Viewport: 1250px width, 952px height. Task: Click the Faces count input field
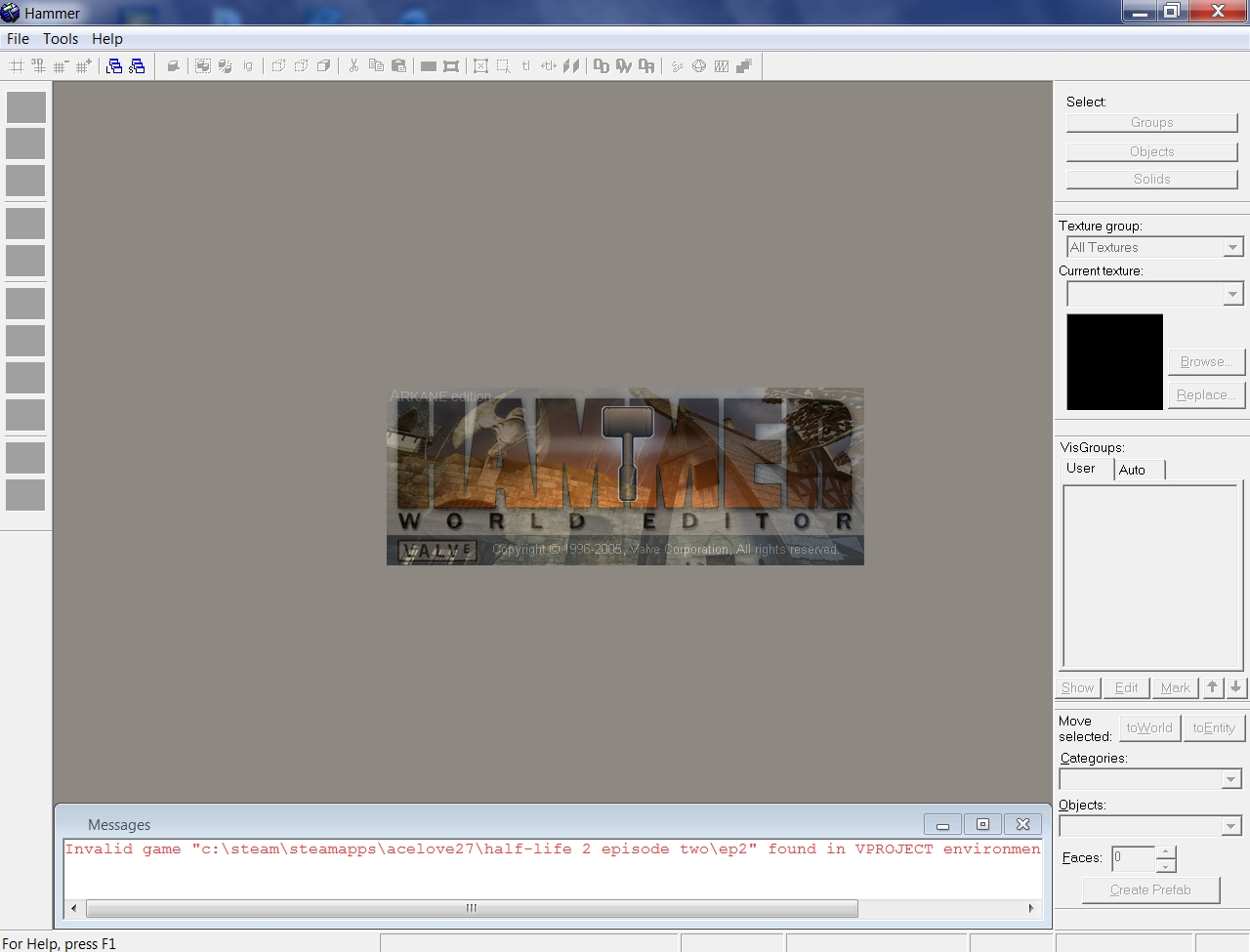coord(1133,858)
